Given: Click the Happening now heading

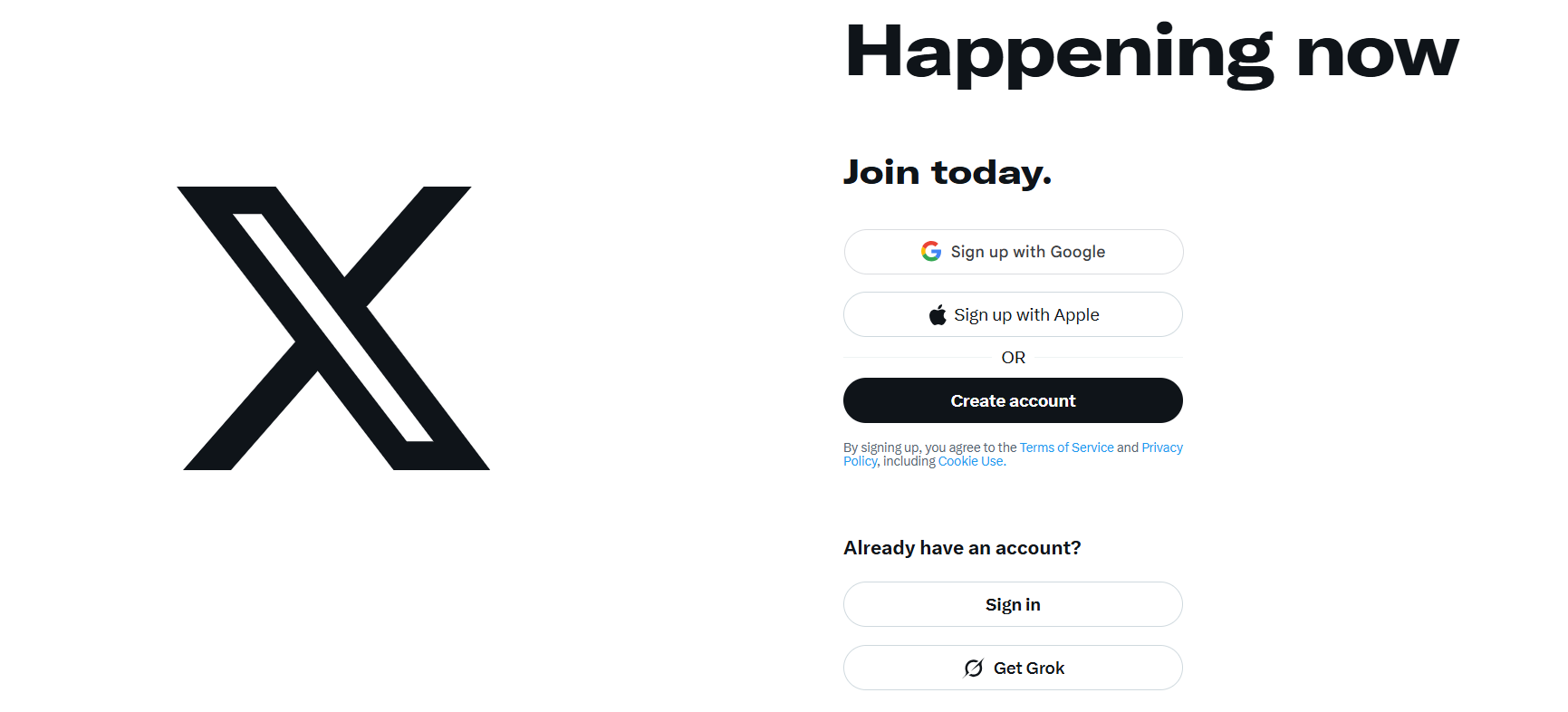Looking at the screenshot, I should click(1150, 54).
